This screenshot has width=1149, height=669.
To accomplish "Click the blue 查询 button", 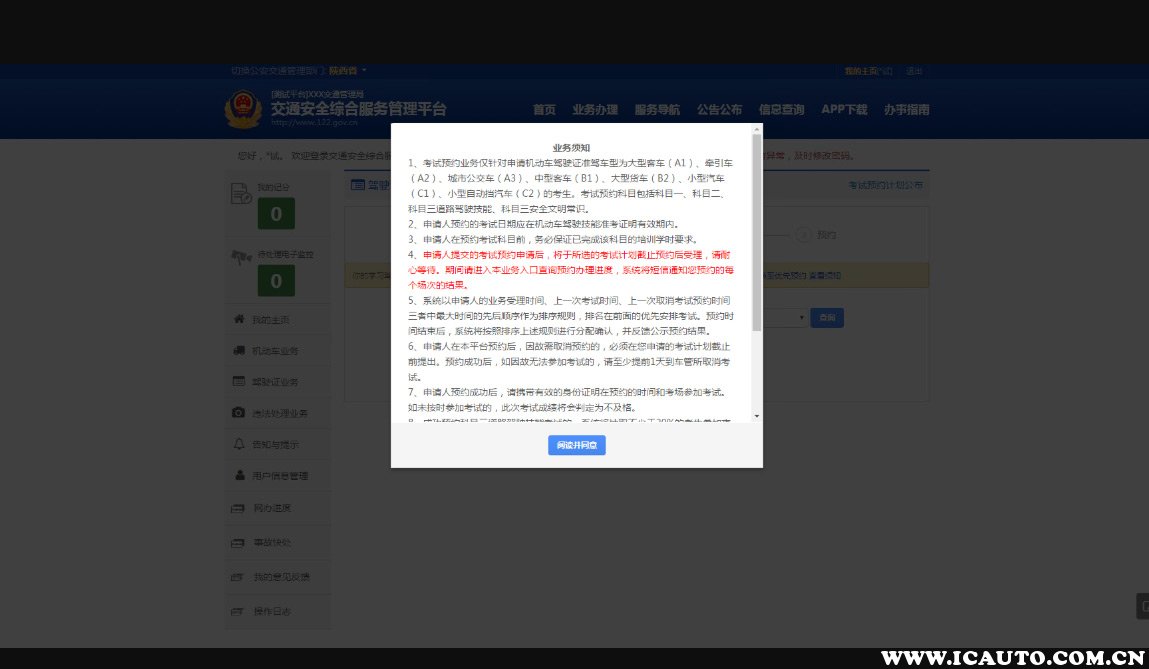I will tap(826, 318).
